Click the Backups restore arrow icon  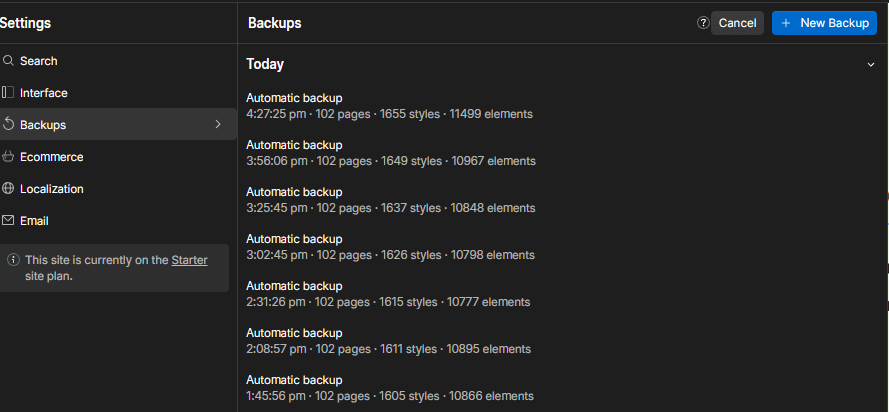(x=8, y=124)
